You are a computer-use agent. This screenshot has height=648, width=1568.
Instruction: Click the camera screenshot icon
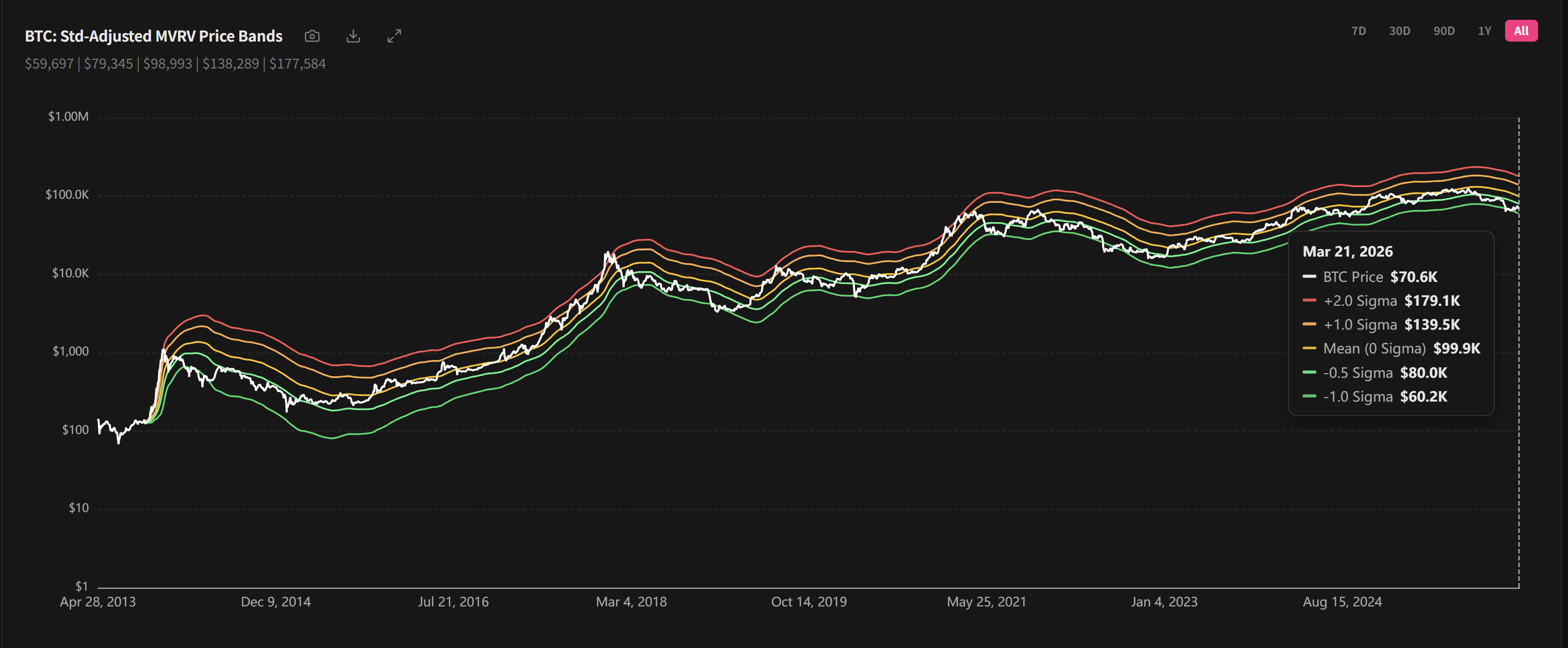pos(312,36)
